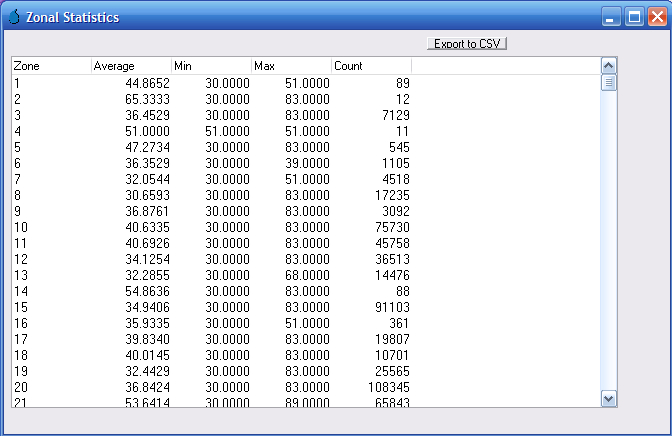Minimize the Zonal Statistics window
The width and height of the screenshot is (672, 436).
611,17
